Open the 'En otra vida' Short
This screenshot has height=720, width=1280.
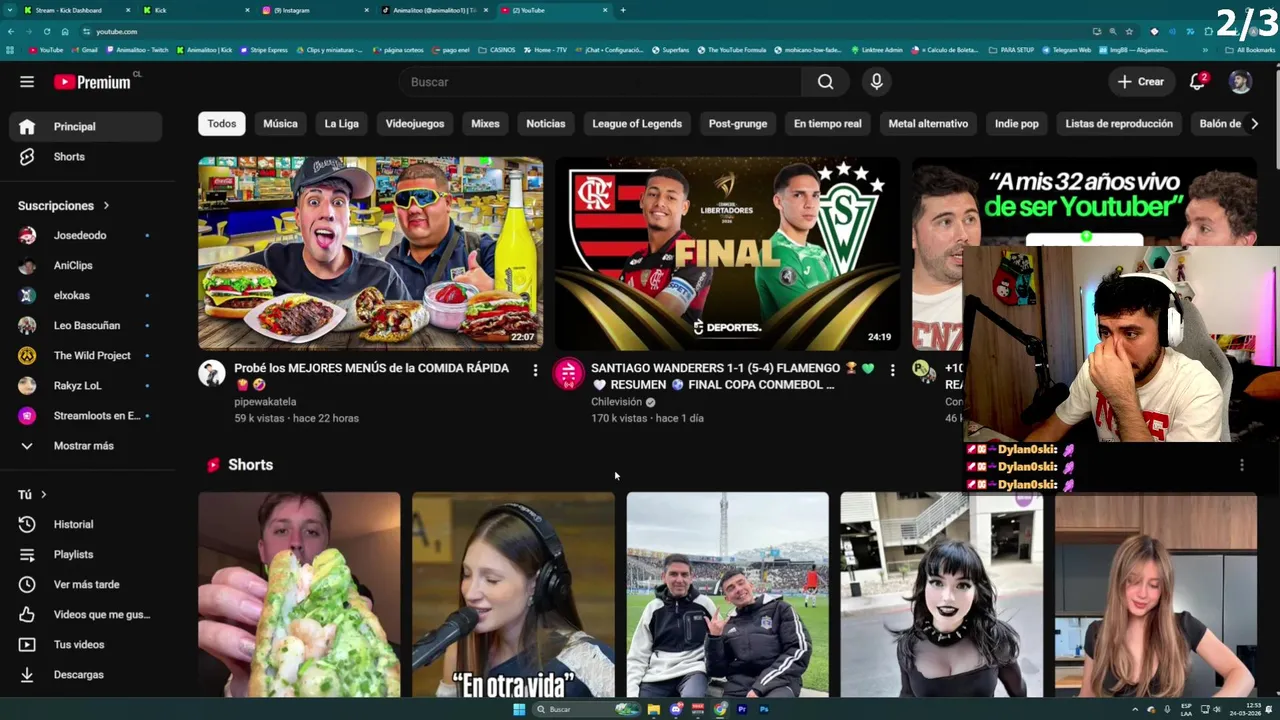(x=513, y=595)
